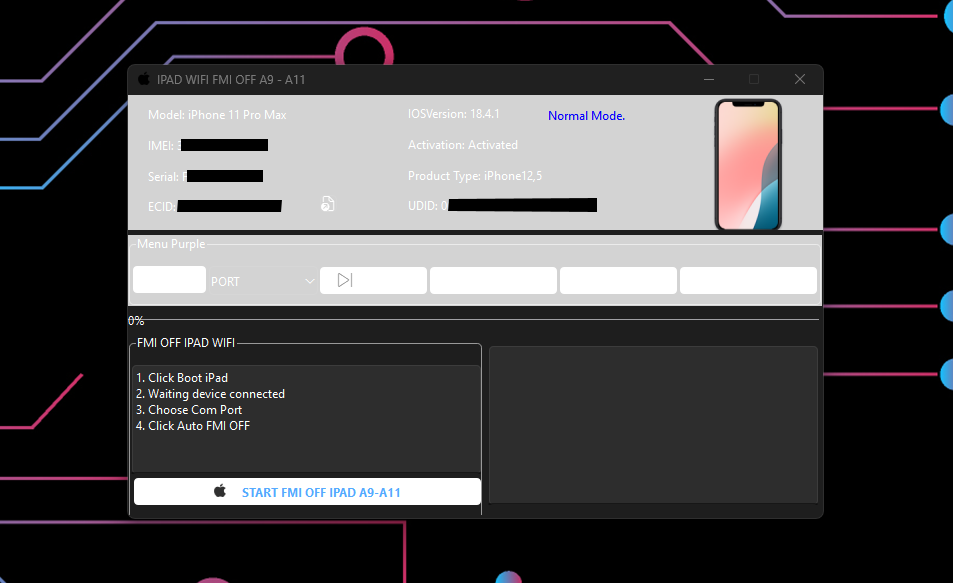The image size is (953, 583).
Task: Click the redacted IMEI value
Action: tap(224, 145)
